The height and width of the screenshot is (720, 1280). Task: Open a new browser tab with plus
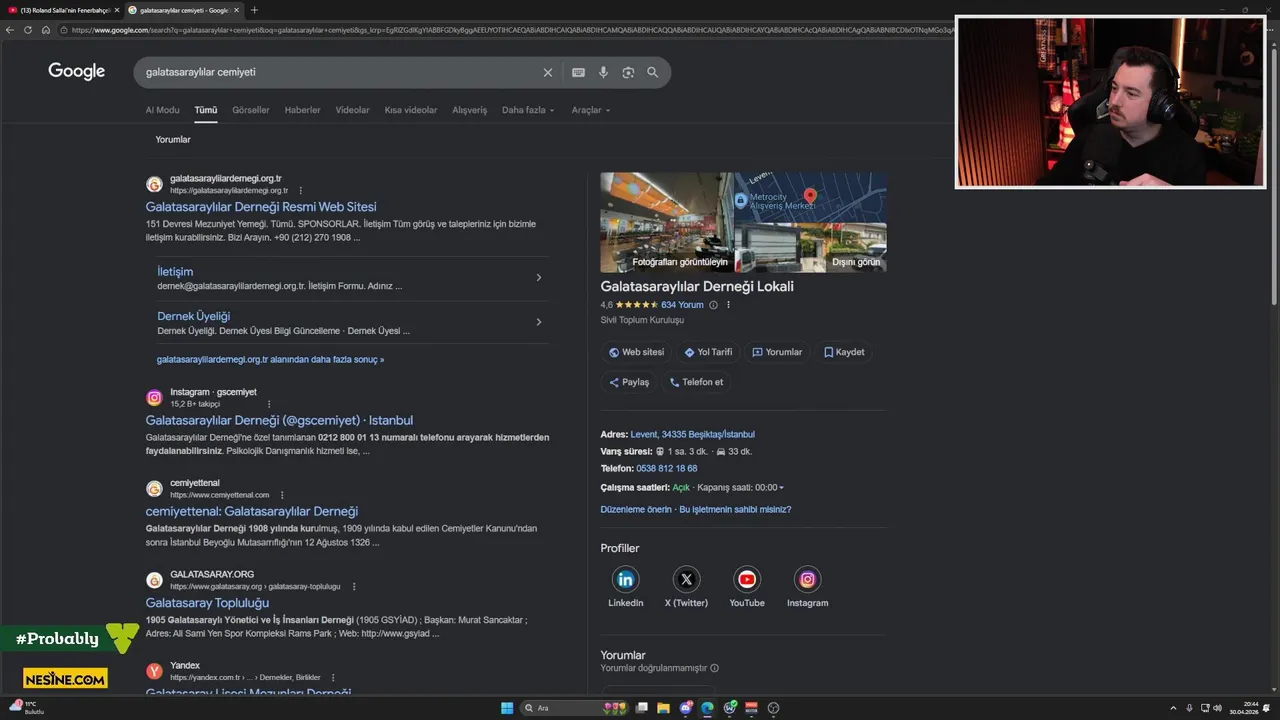[254, 10]
